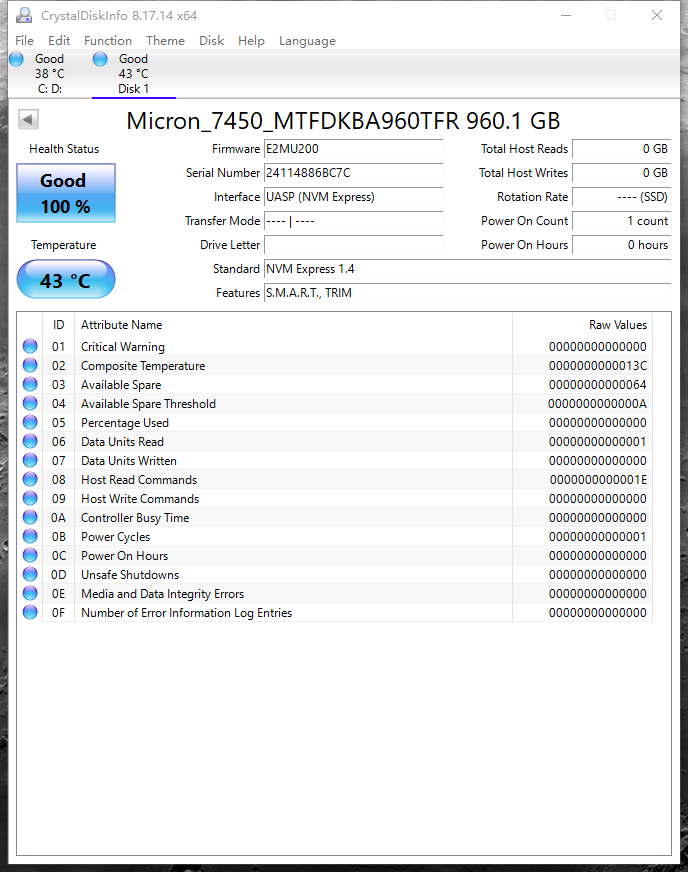Select the Unsafe Shutdowns attribute name
This screenshot has height=872, width=688.
pyautogui.click(x=130, y=575)
